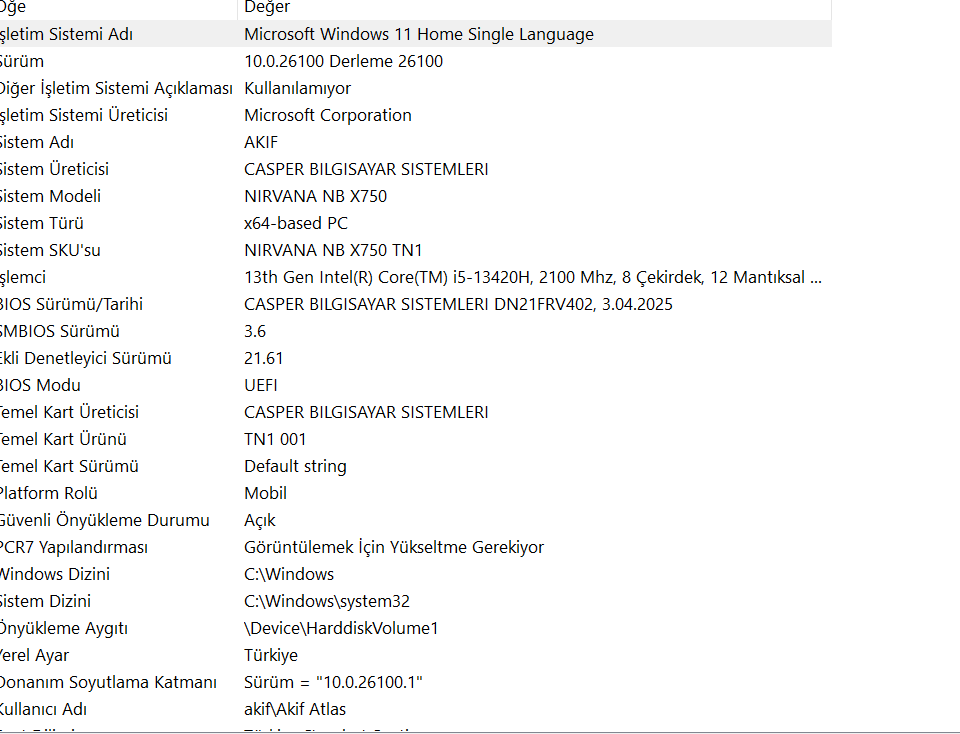The width and height of the screenshot is (960, 734).
Task: Click the value Mobil
Action: pyautogui.click(x=265, y=493)
